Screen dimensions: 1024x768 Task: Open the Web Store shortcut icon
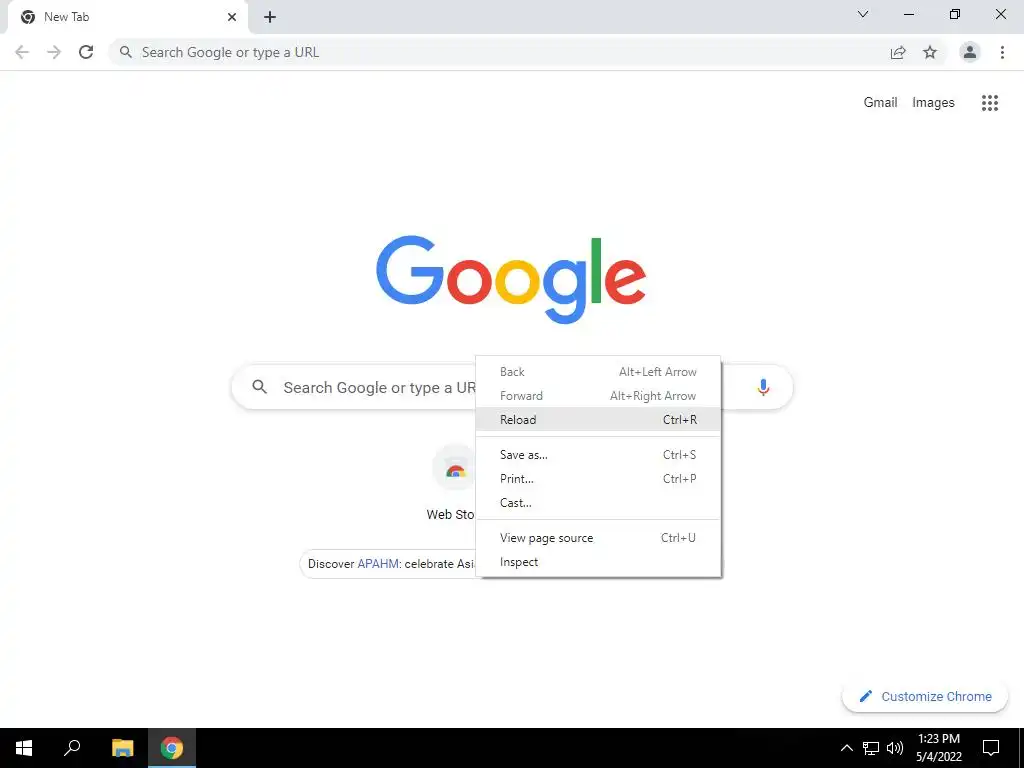[x=455, y=469]
